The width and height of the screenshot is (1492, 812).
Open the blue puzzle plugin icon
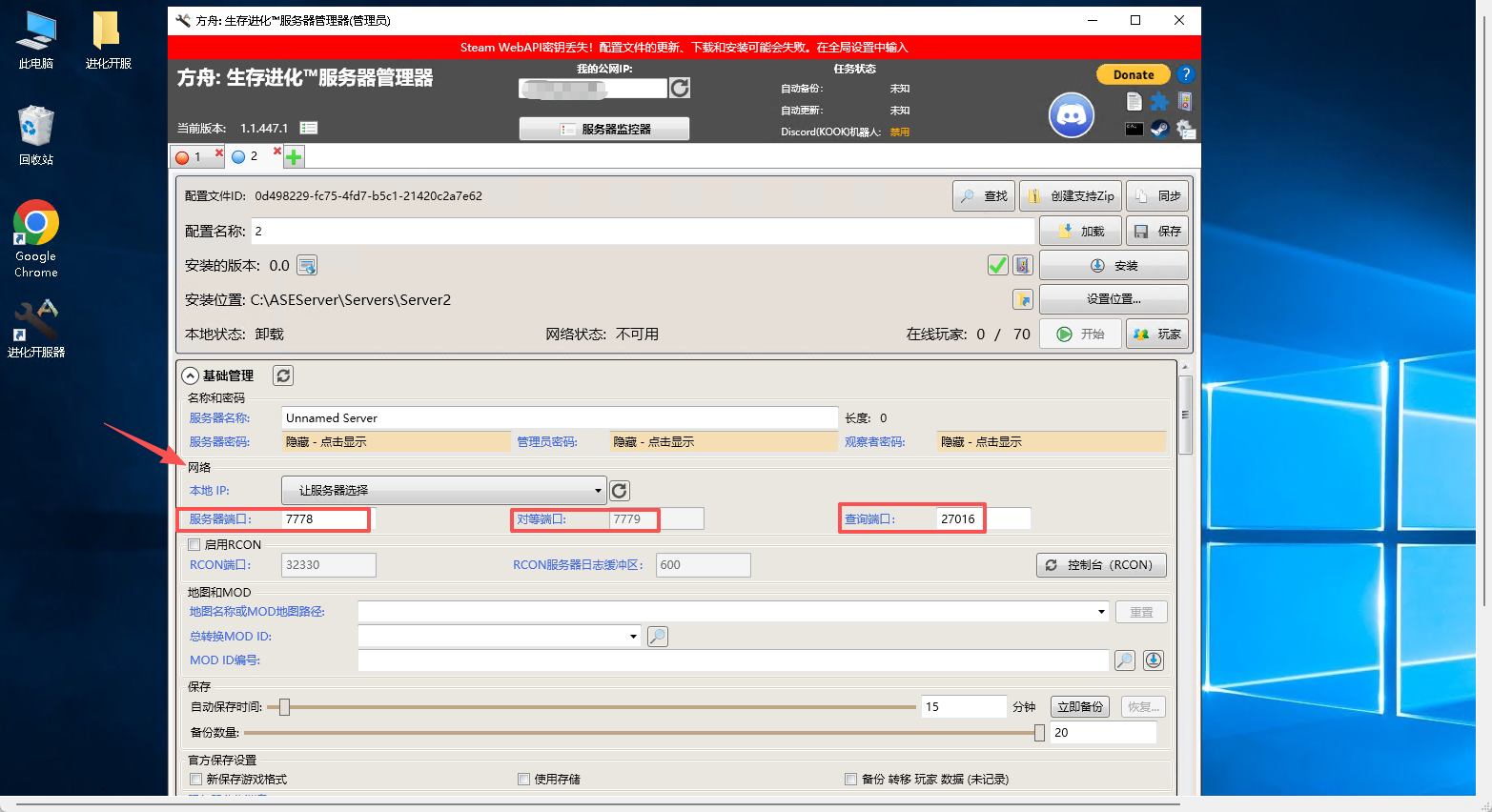1159,102
